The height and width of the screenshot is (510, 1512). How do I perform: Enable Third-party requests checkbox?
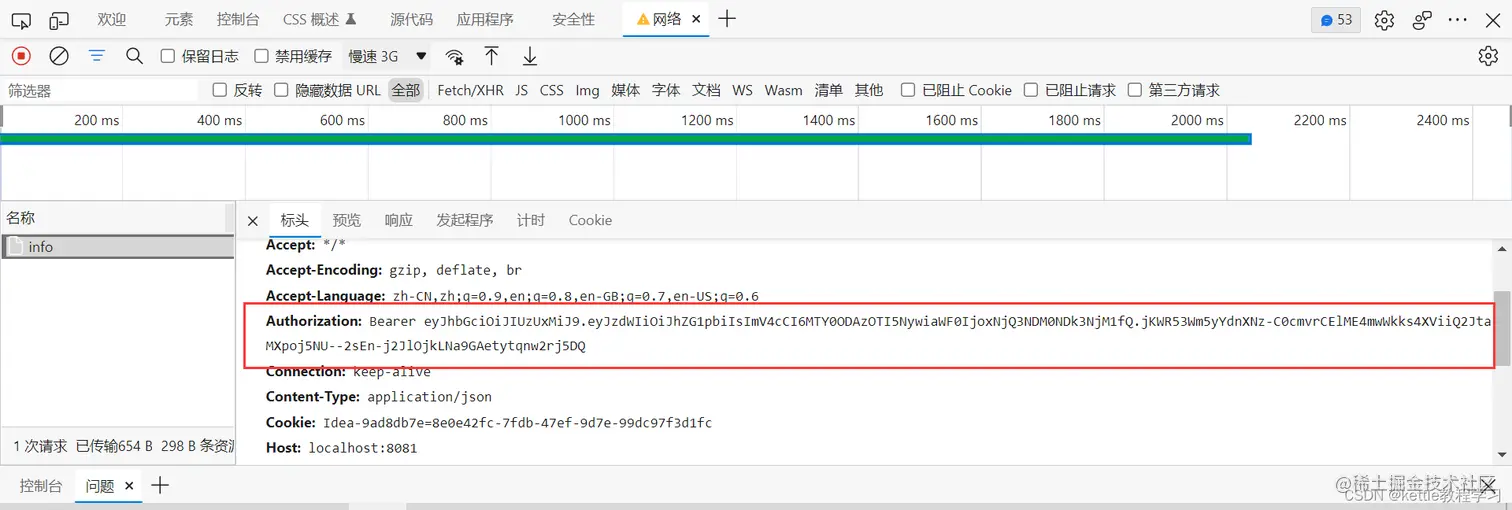click(x=1135, y=90)
